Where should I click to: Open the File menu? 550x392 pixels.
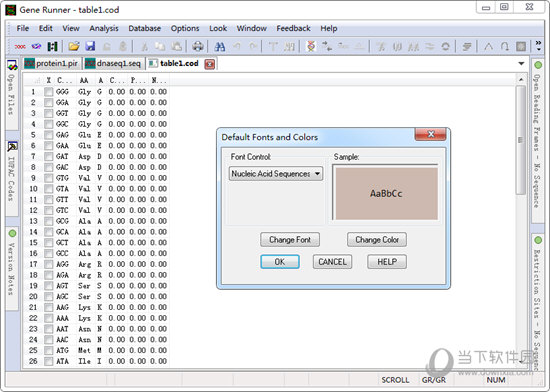(23, 28)
